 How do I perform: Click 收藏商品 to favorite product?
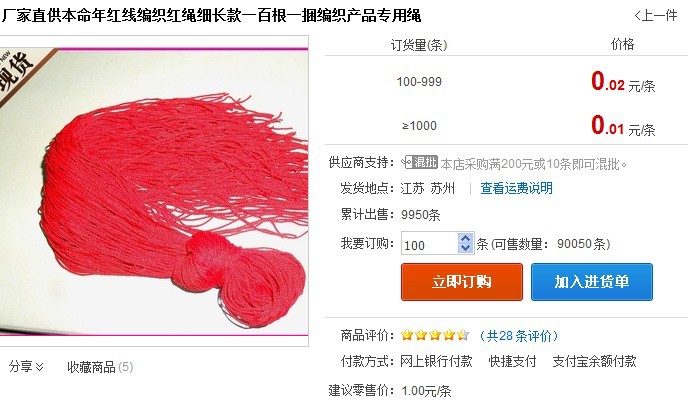(x=100, y=367)
